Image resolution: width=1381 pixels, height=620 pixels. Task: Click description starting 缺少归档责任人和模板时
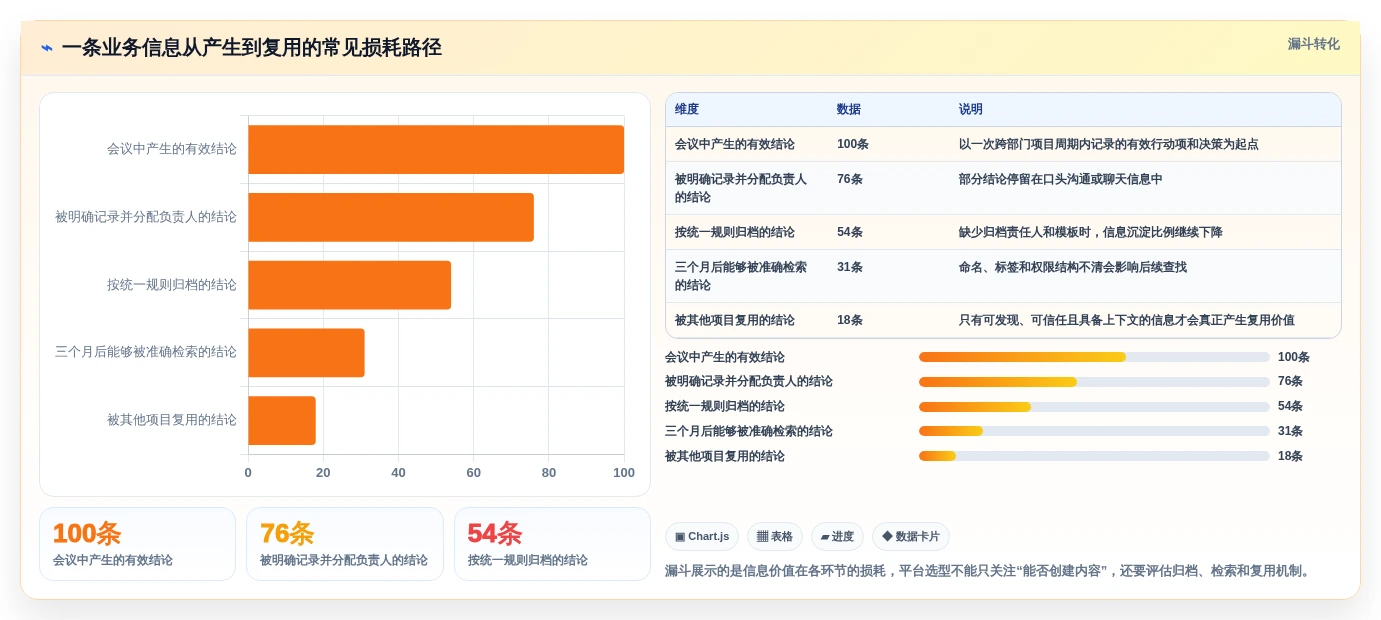[1091, 232]
